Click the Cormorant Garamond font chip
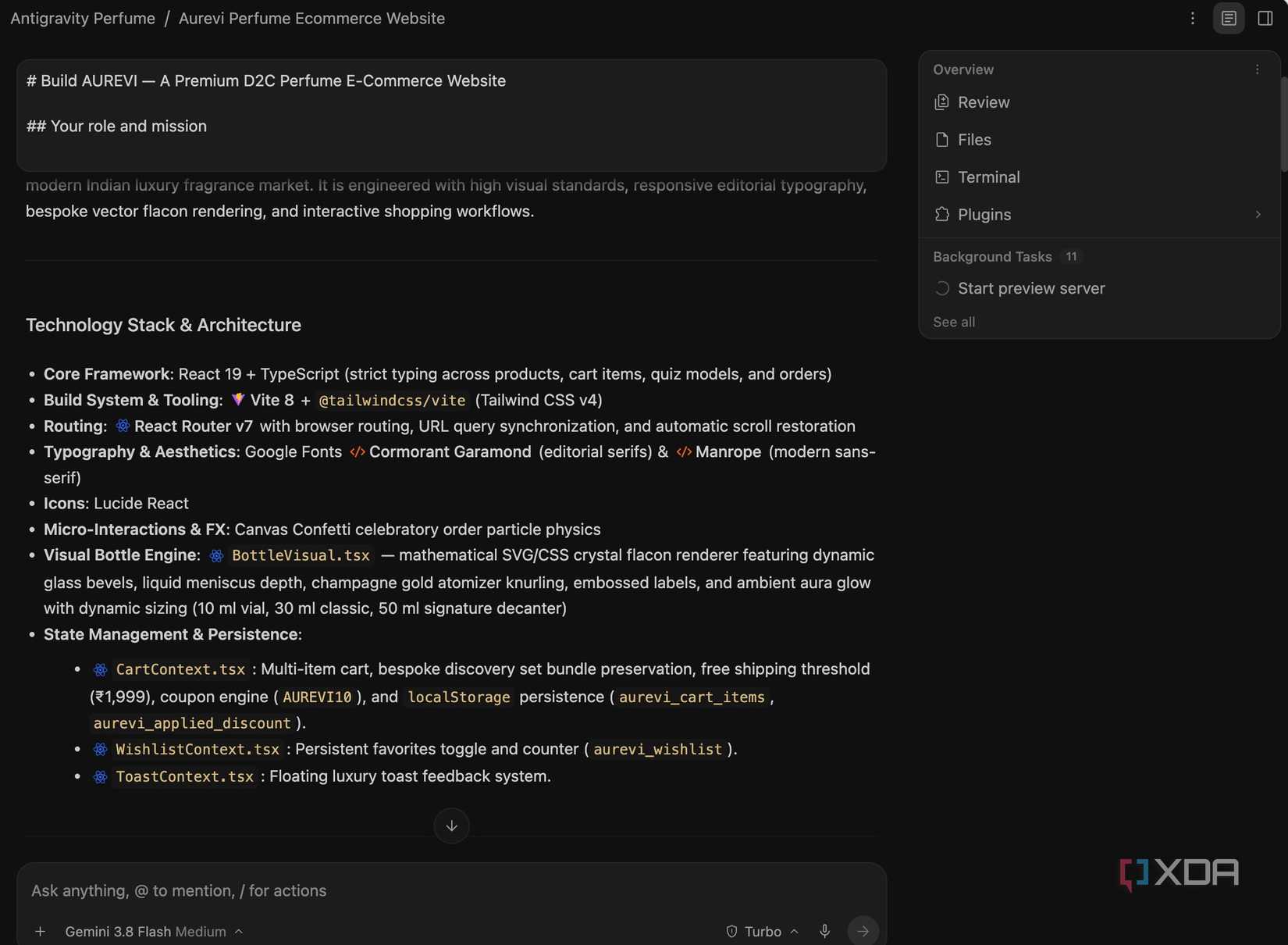This screenshot has width=1288, height=945. click(441, 452)
